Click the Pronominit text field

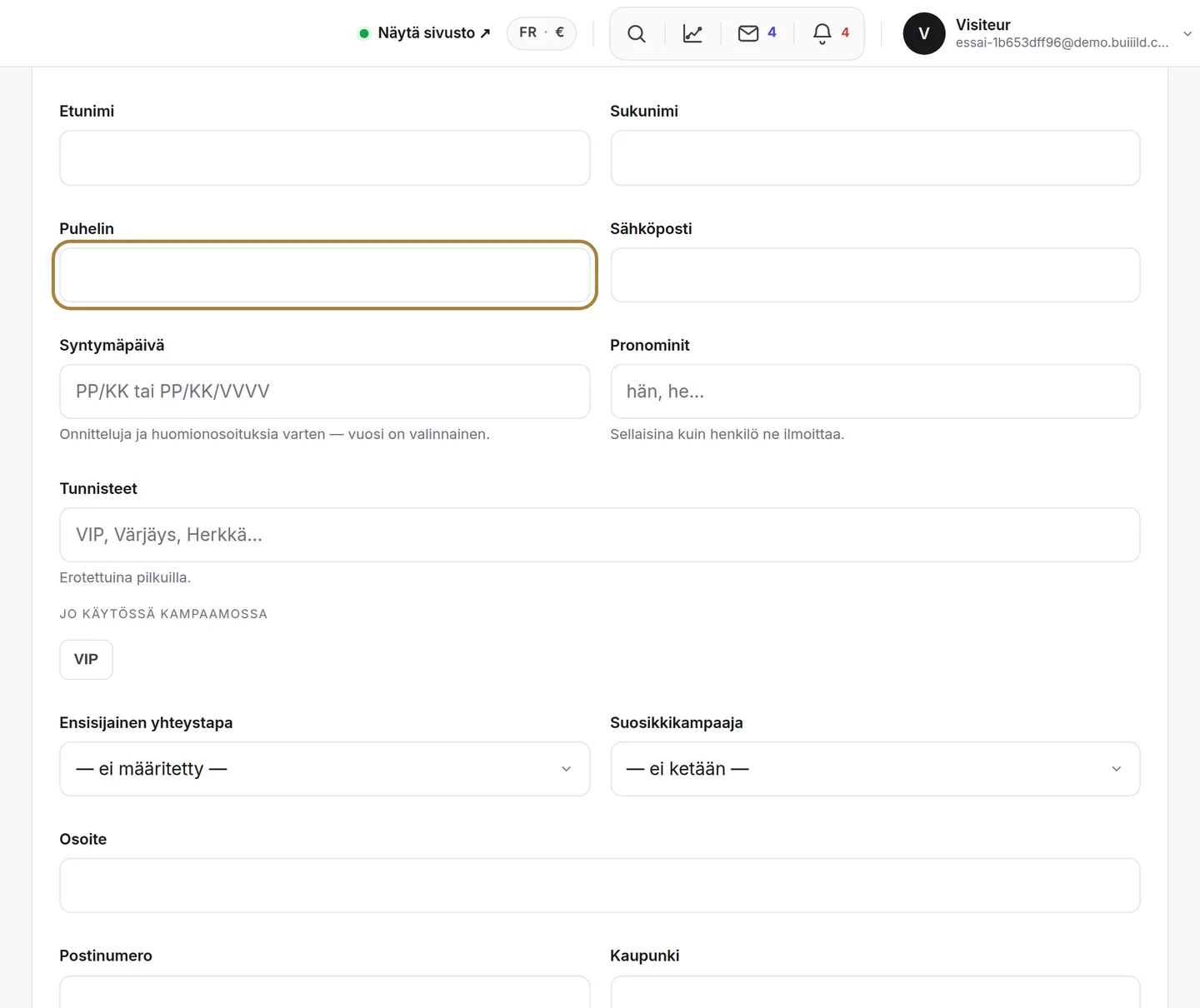[875, 392]
